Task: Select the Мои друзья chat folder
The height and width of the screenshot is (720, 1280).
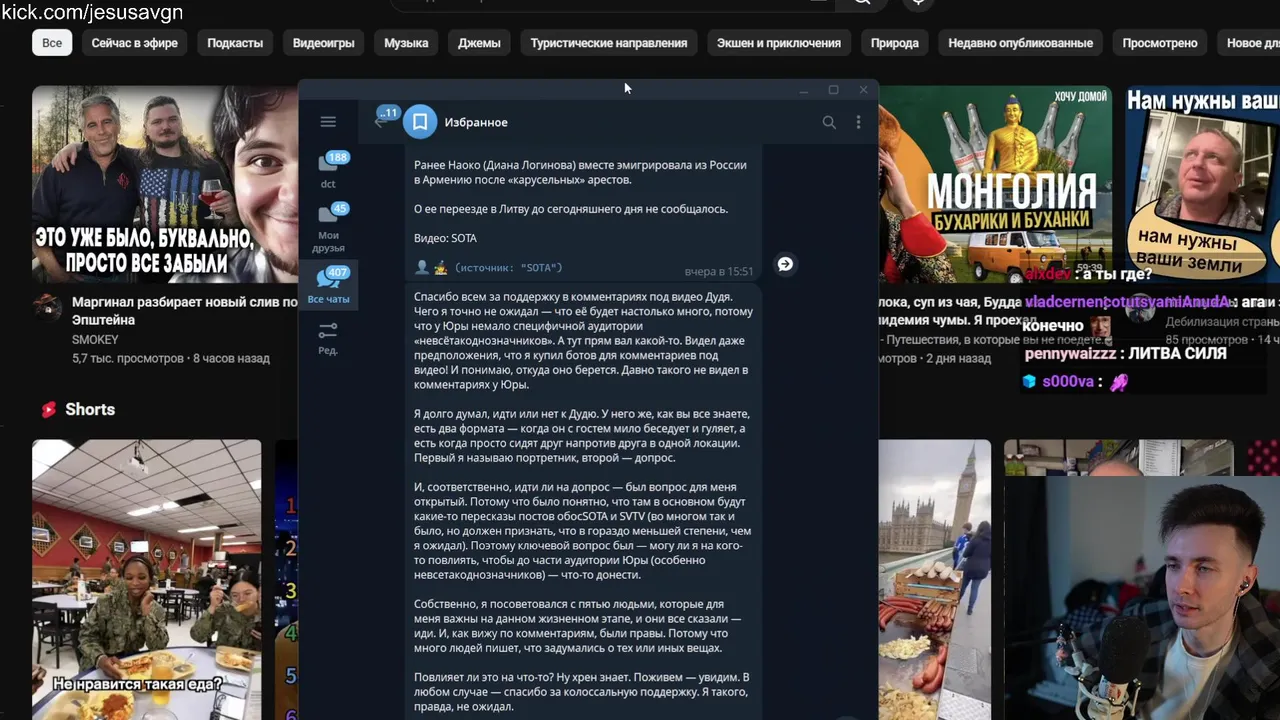Action: point(328,228)
